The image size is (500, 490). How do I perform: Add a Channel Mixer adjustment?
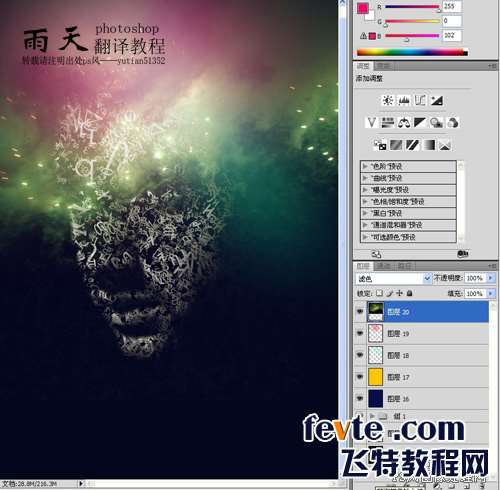(x=453, y=122)
